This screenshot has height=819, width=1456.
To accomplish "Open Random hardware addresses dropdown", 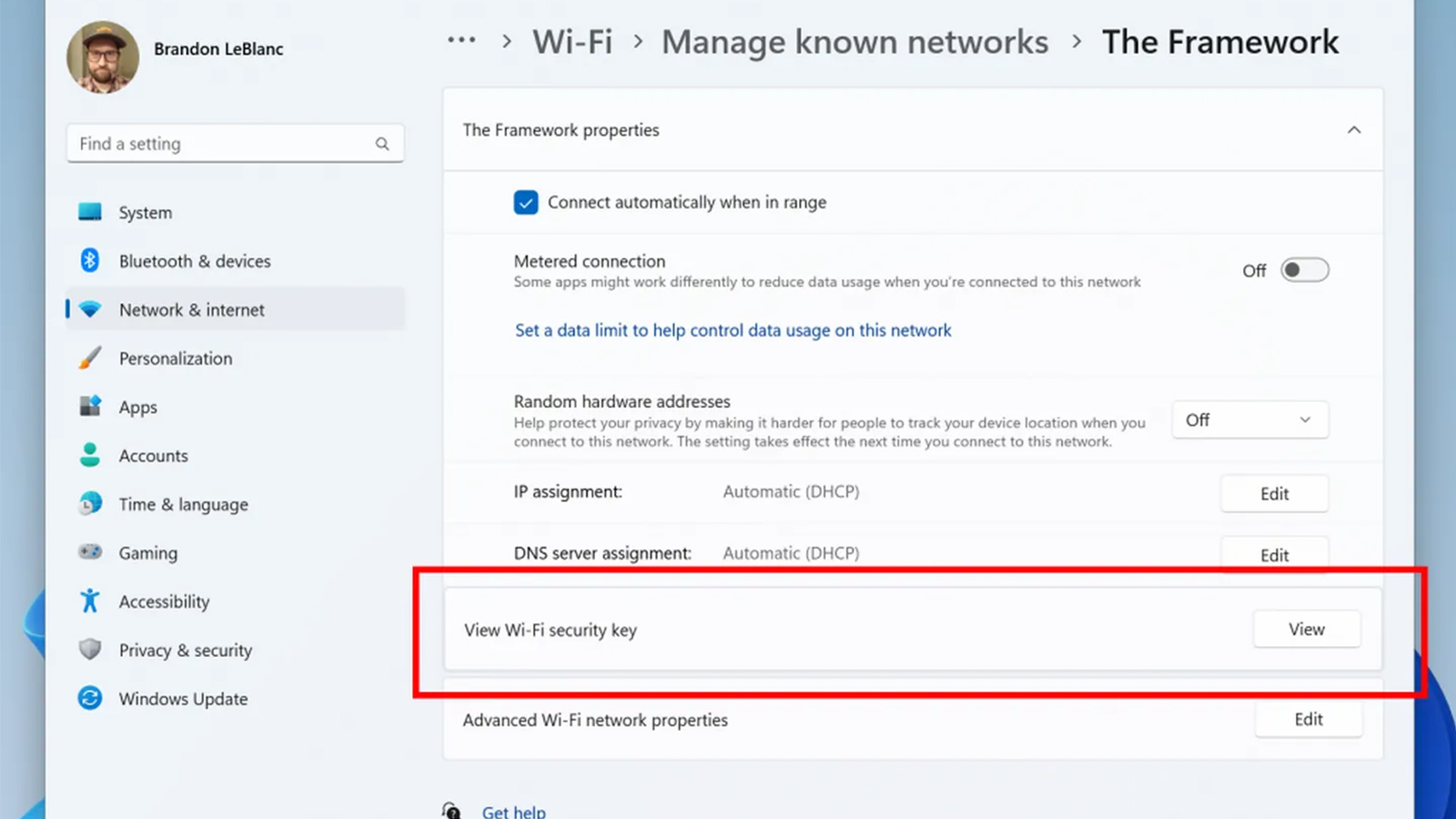I will [x=1249, y=420].
